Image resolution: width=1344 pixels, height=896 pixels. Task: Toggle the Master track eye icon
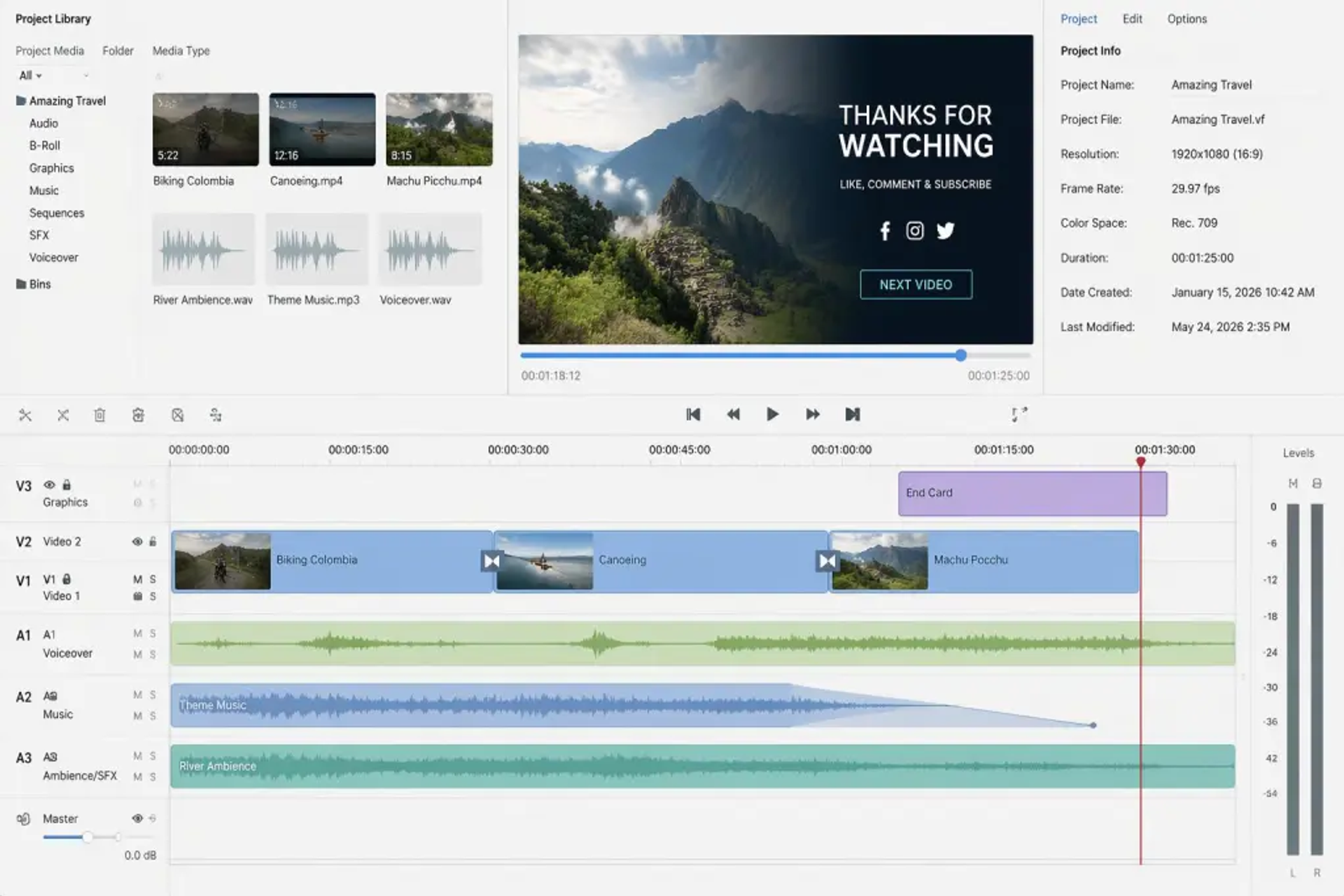[137, 819]
